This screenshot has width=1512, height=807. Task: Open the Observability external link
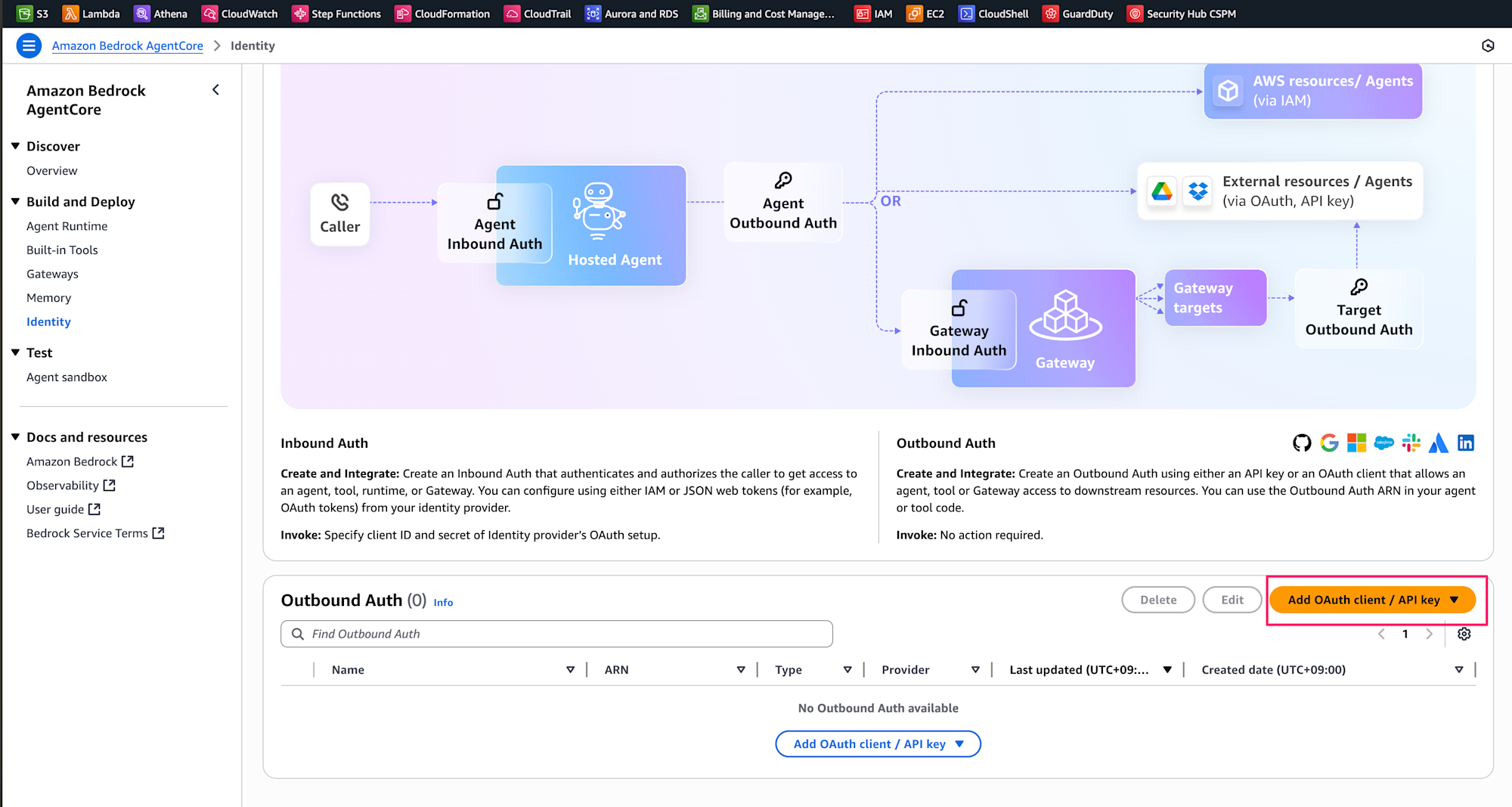(x=70, y=486)
